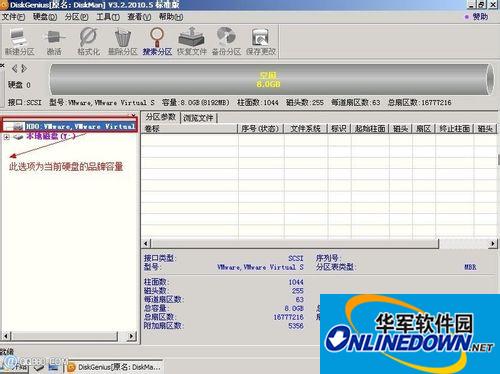Image resolution: width=500 pixels, height=374 pixels.
Task: Switch to the 分区参数 tab
Action: click(161, 117)
